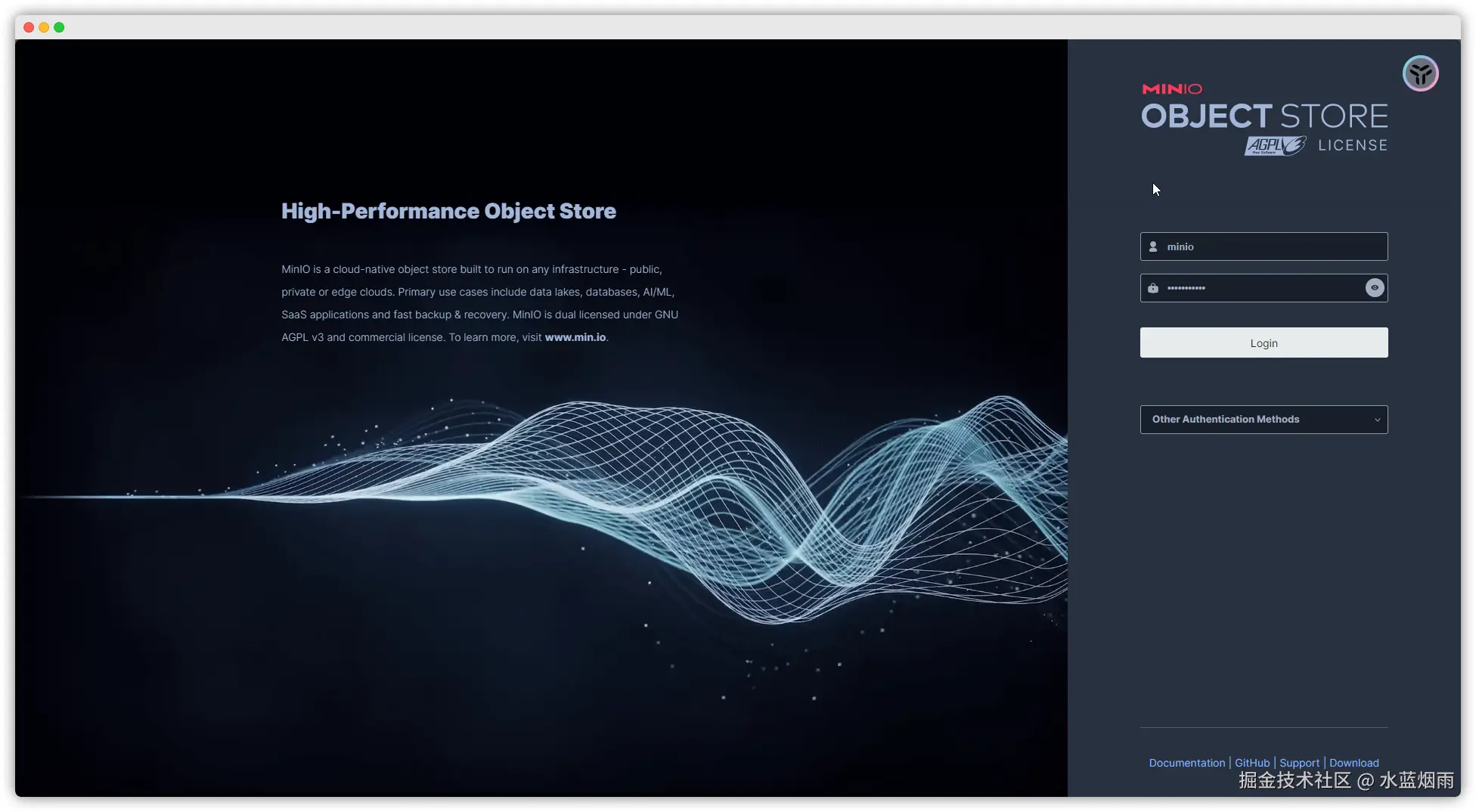Screen dimensions: 1476x812
Task: Open the Support link
Action: (1299, 763)
